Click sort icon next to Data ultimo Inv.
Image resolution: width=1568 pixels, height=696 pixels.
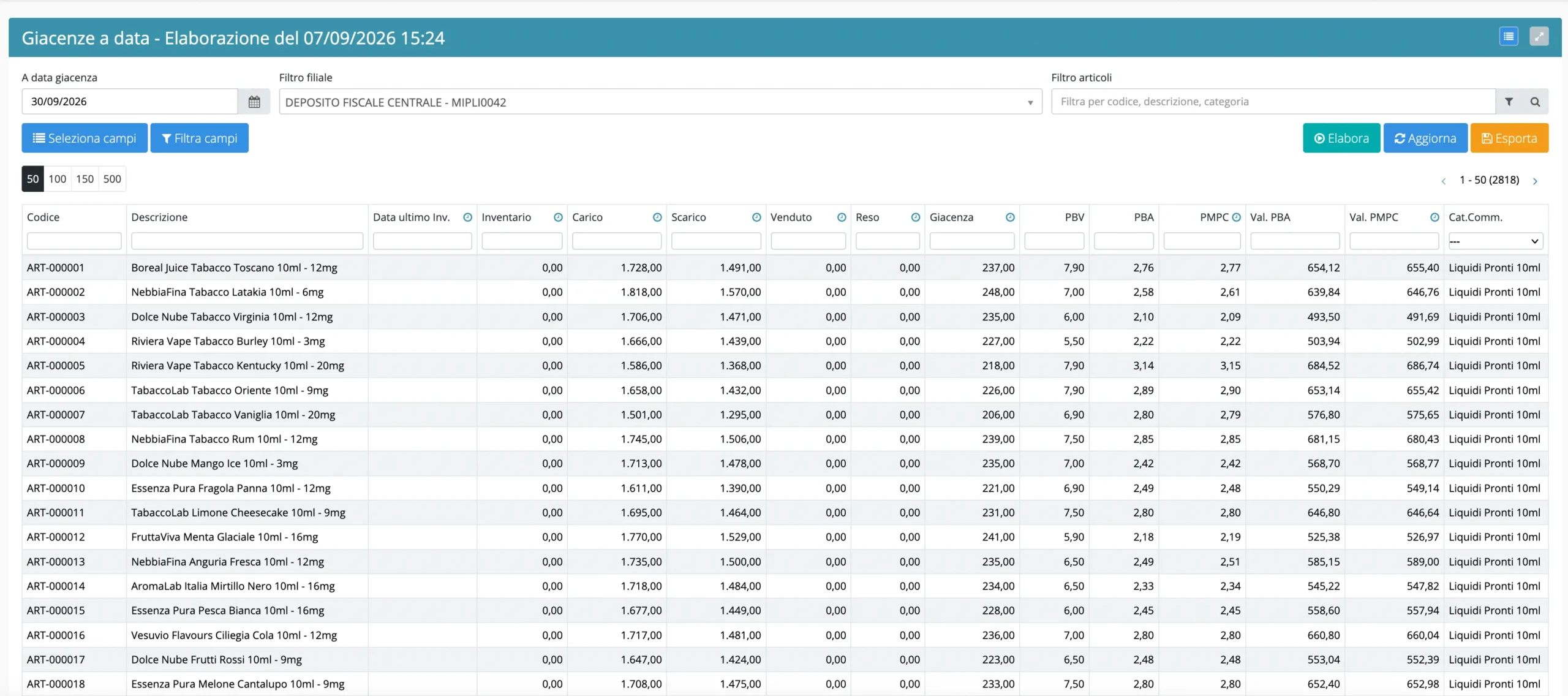click(467, 217)
